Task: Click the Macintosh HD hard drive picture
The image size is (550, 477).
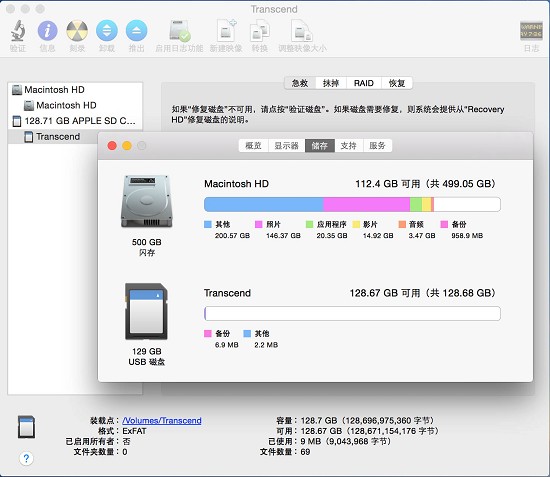Action: tap(147, 201)
